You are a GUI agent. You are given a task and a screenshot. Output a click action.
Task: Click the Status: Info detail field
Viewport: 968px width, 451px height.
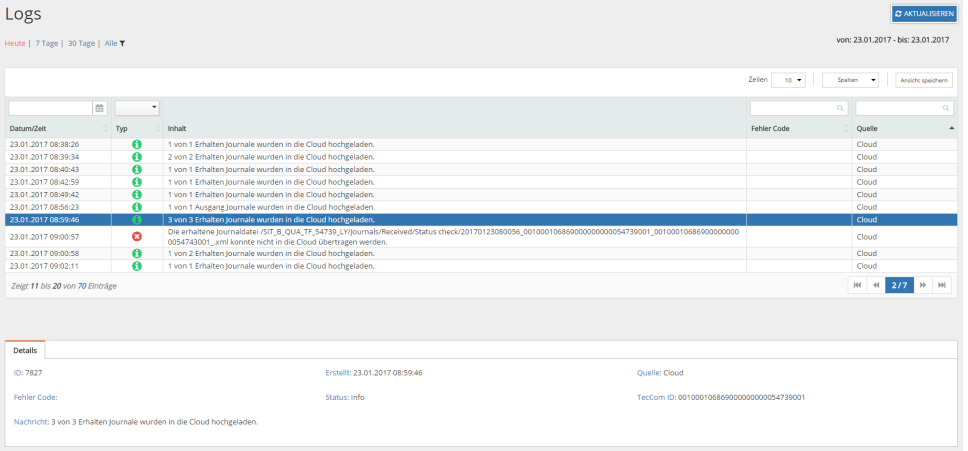coord(344,397)
